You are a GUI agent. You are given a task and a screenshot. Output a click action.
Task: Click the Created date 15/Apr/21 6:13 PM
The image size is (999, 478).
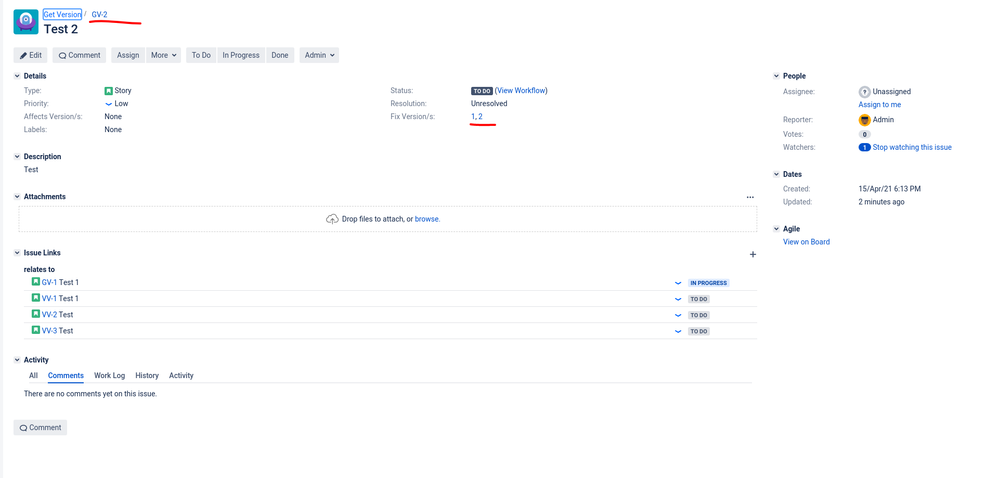coord(889,189)
